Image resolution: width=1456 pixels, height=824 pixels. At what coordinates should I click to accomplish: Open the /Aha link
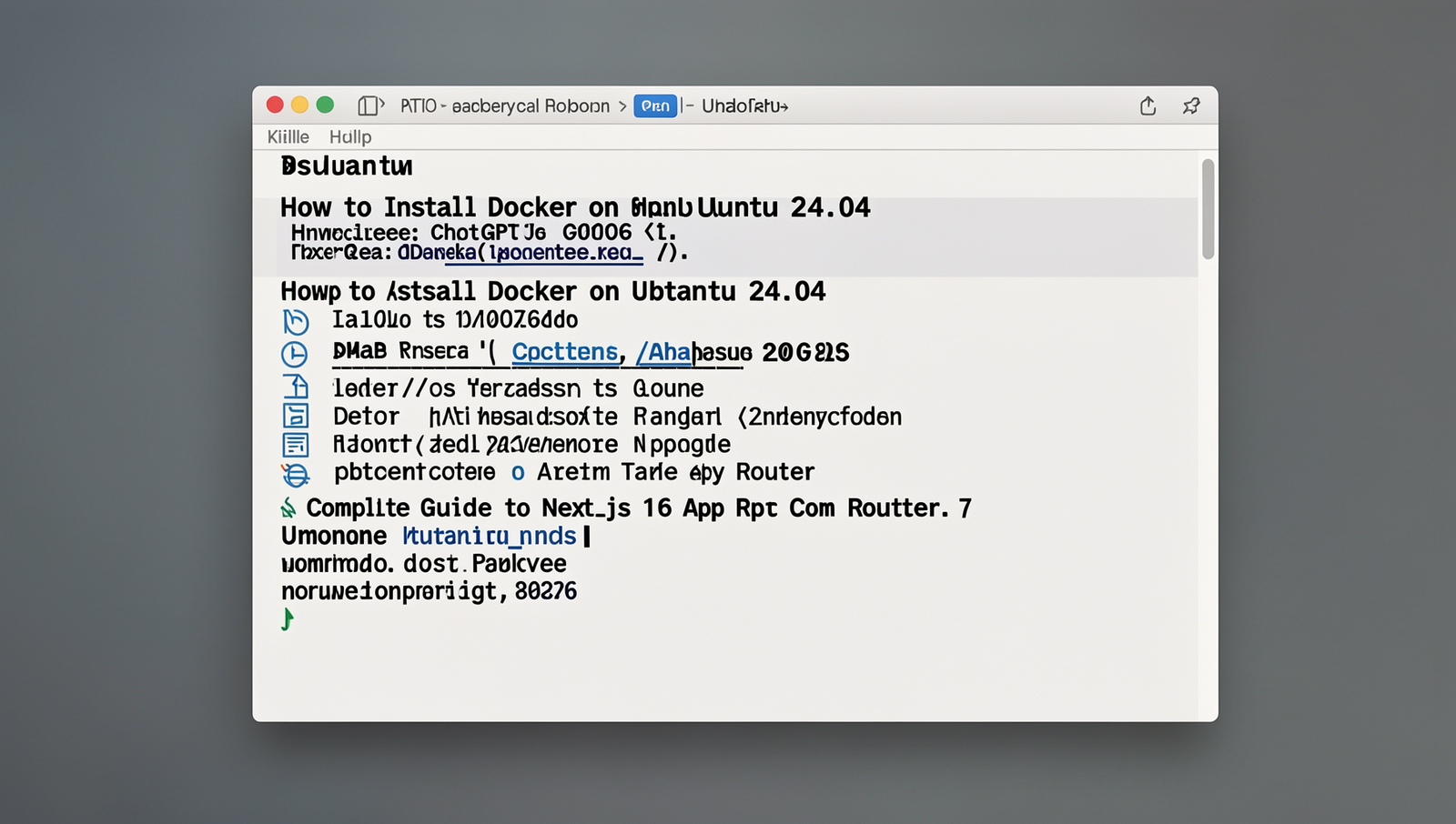pos(664,352)
